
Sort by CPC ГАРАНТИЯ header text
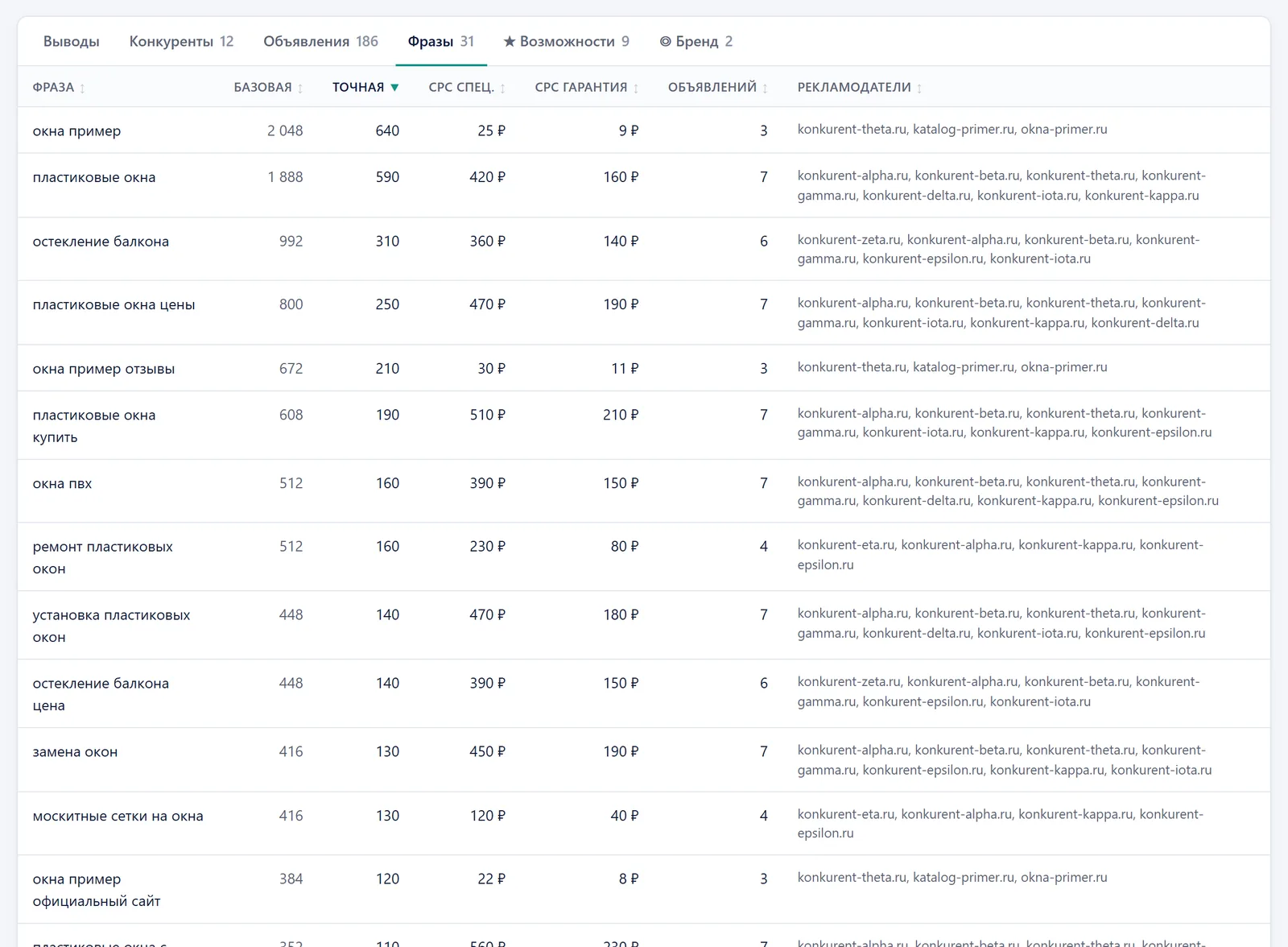point(581,87)
